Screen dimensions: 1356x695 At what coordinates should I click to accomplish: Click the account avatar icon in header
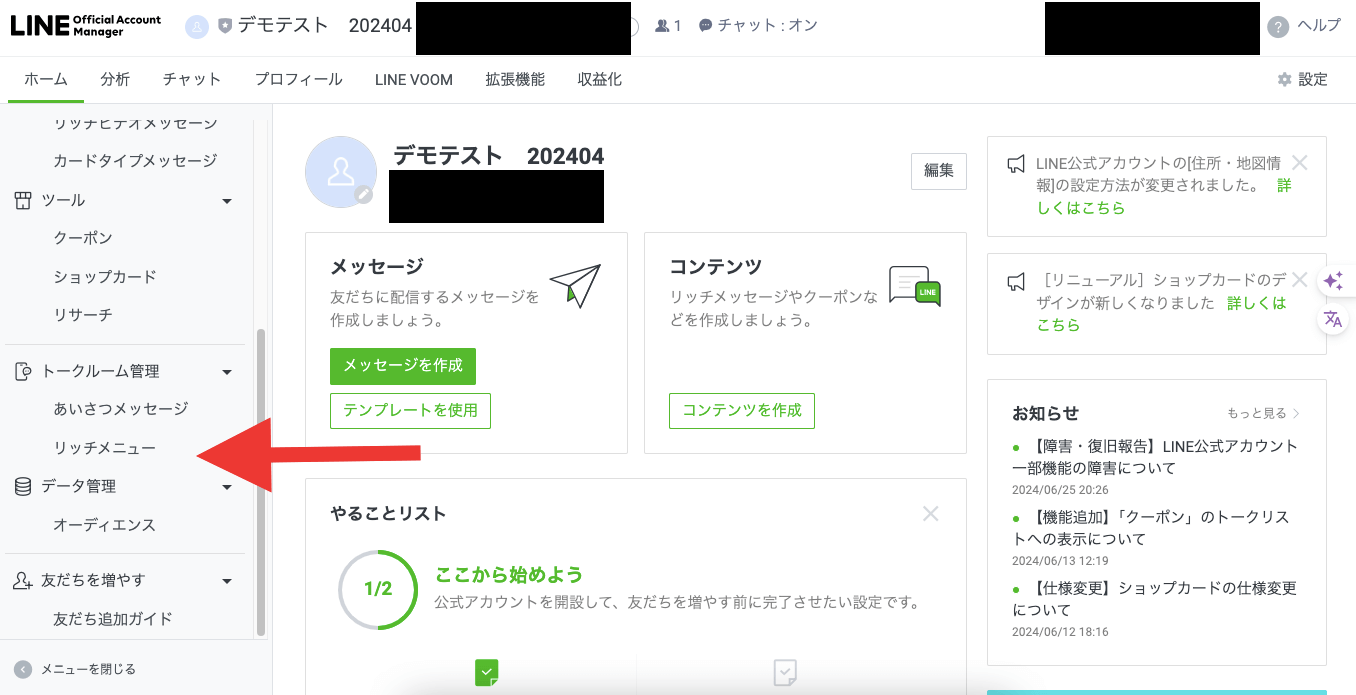click(x=196, y=27)
